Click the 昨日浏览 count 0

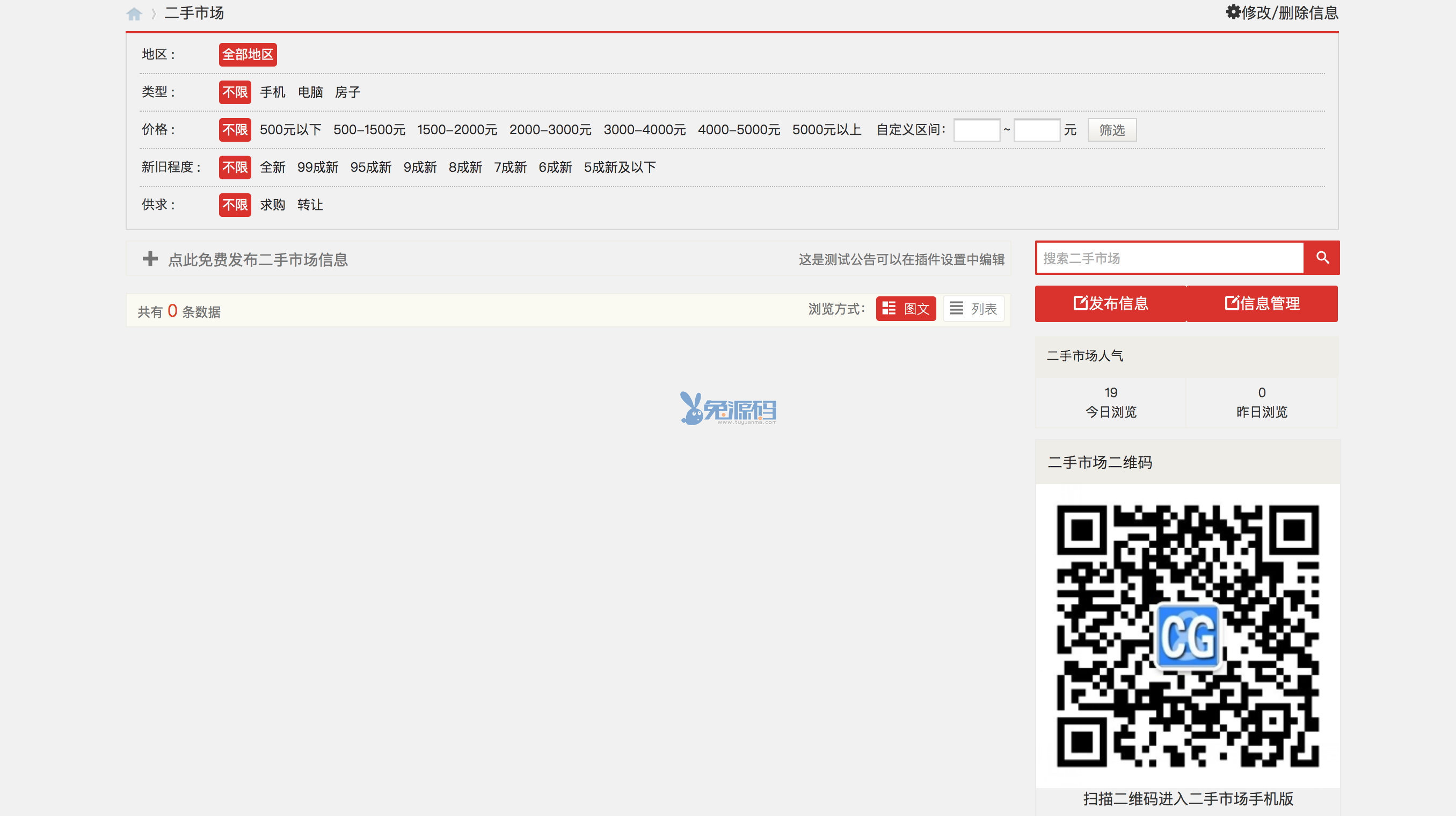tap(1262, 393)
